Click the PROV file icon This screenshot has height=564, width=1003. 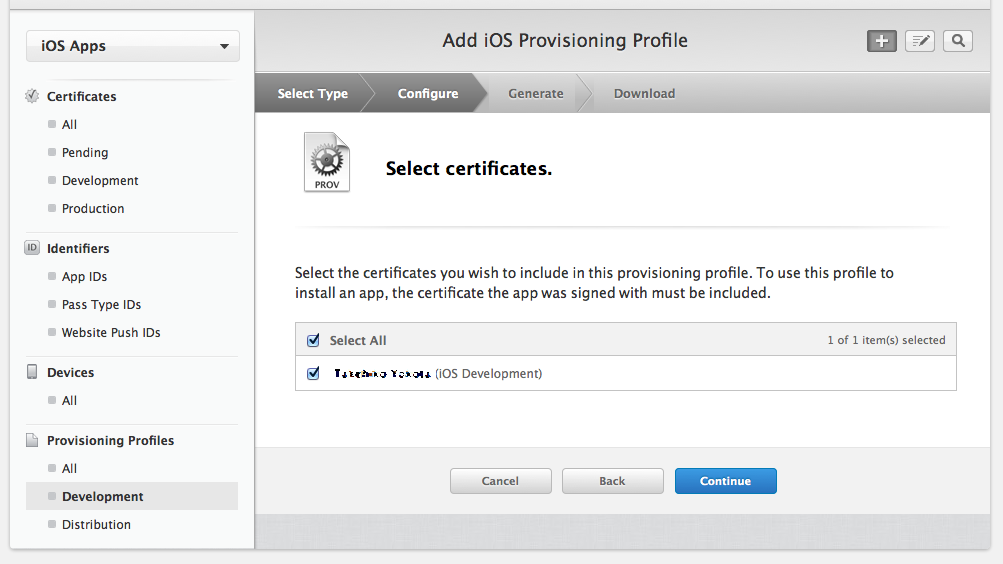point(327,163)
